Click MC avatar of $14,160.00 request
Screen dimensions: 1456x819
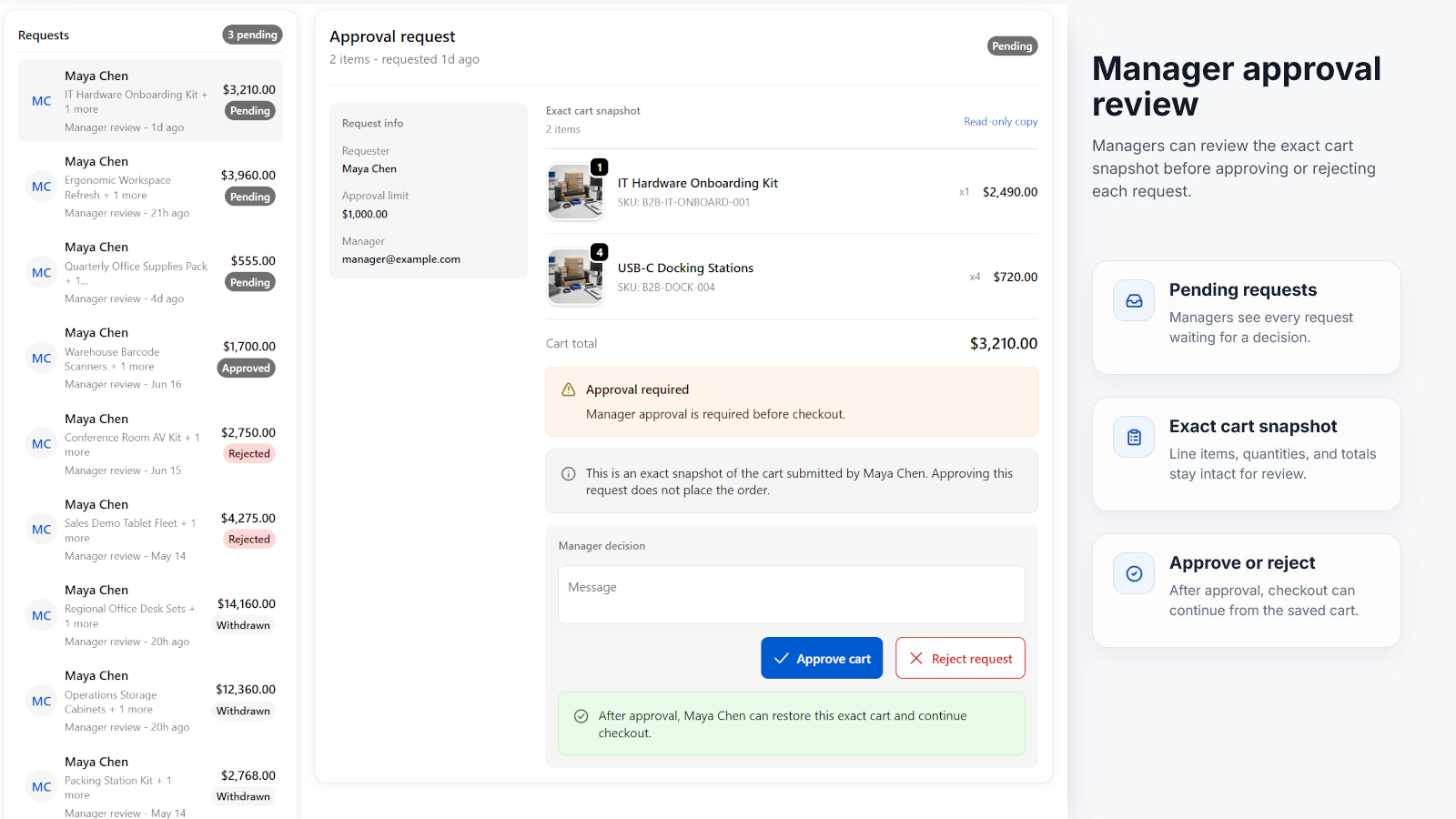click(42, 615)
